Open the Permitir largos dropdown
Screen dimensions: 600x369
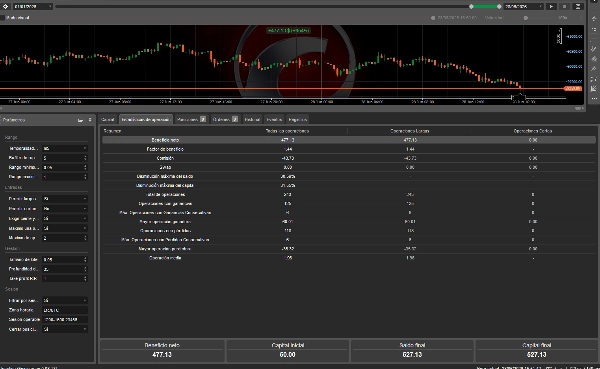[x=65, y=199]
